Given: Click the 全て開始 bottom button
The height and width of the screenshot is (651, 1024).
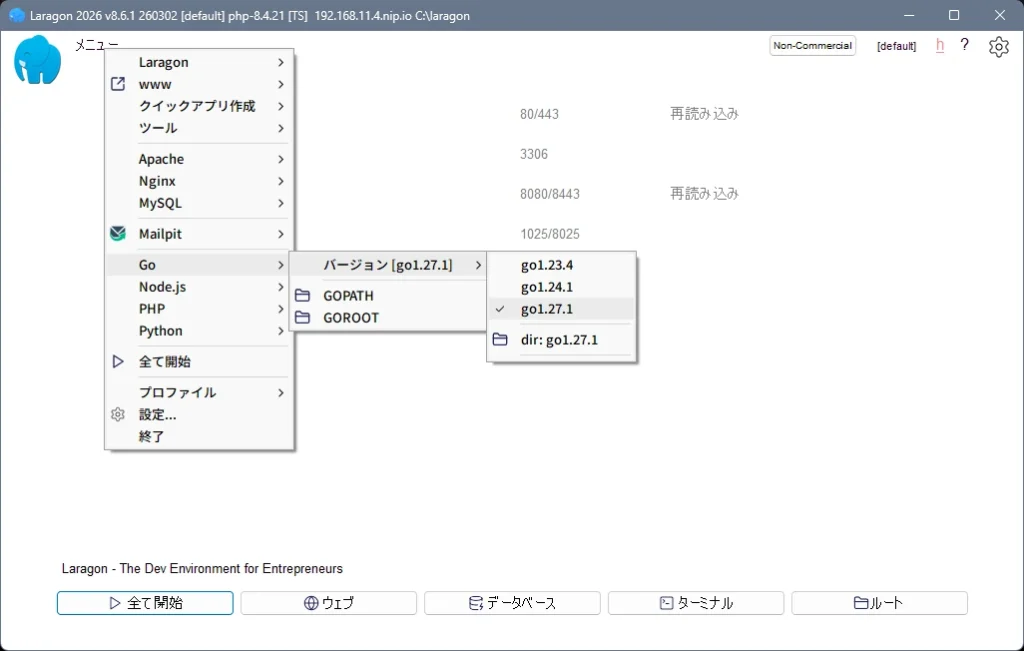Looking at the screenshot, I should (x=145, y=603).
